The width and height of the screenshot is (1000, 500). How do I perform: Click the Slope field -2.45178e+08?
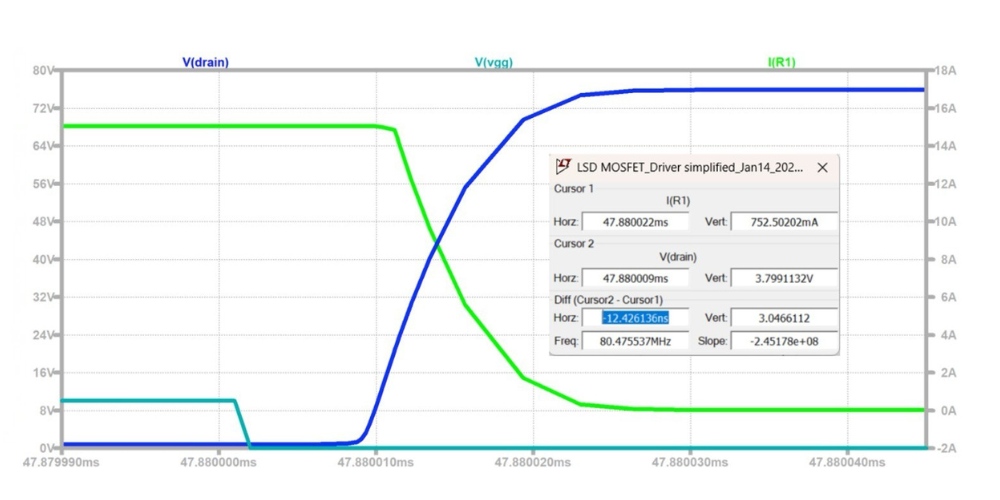point(784,341)
